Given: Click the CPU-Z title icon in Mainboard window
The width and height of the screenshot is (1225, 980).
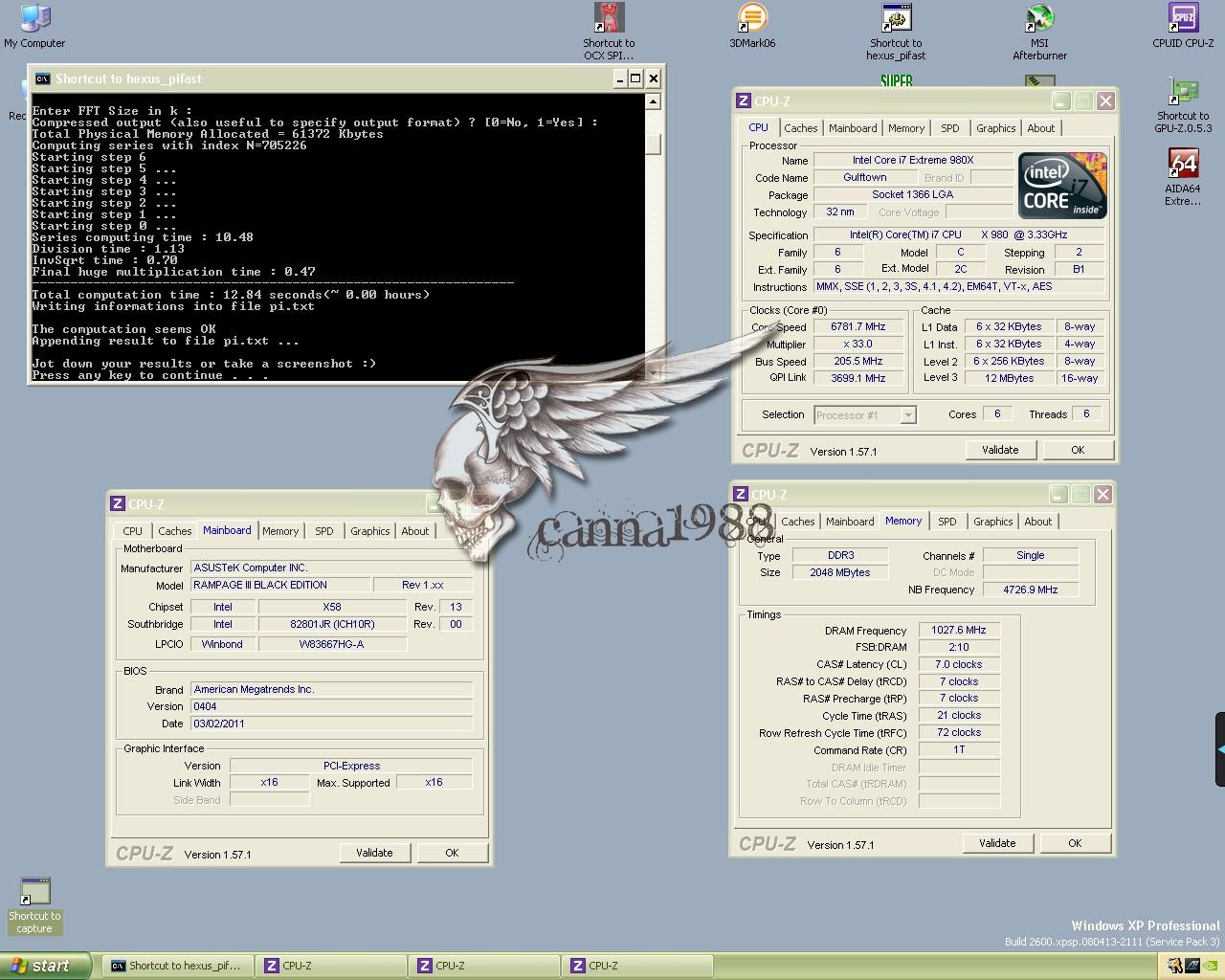Looking at the screenshot, I should [118, 503].
